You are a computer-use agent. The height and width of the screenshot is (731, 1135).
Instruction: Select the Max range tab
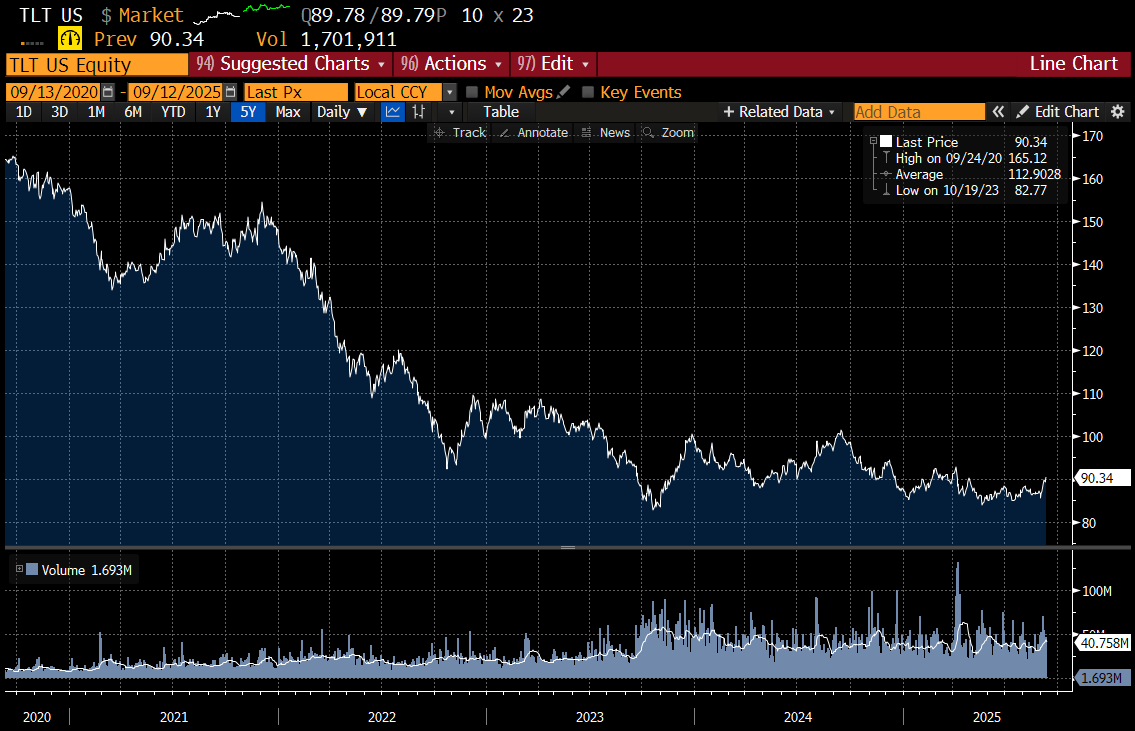point(288,112)
